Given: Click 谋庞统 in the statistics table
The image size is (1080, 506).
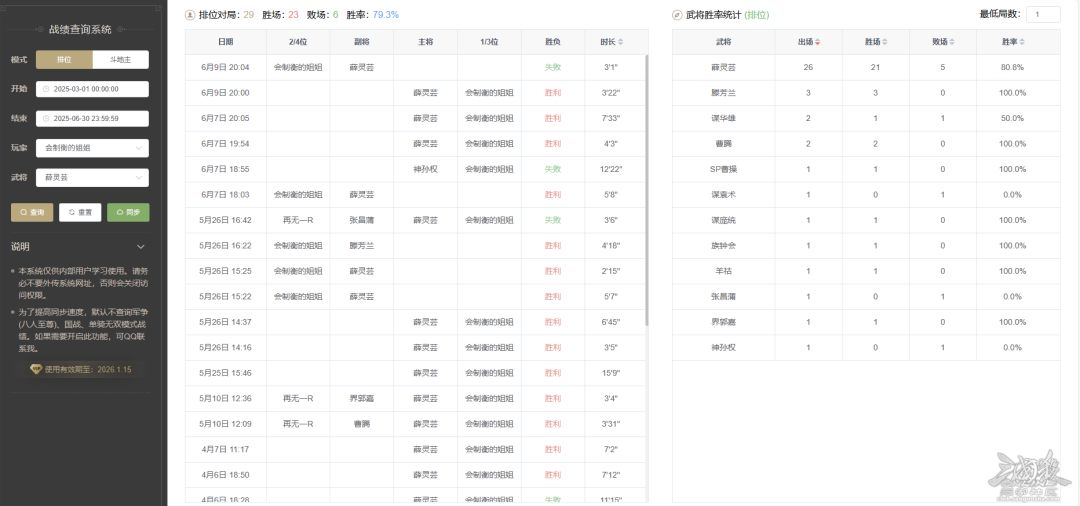Looking at the screenshot, I should [x=724, y=220].
